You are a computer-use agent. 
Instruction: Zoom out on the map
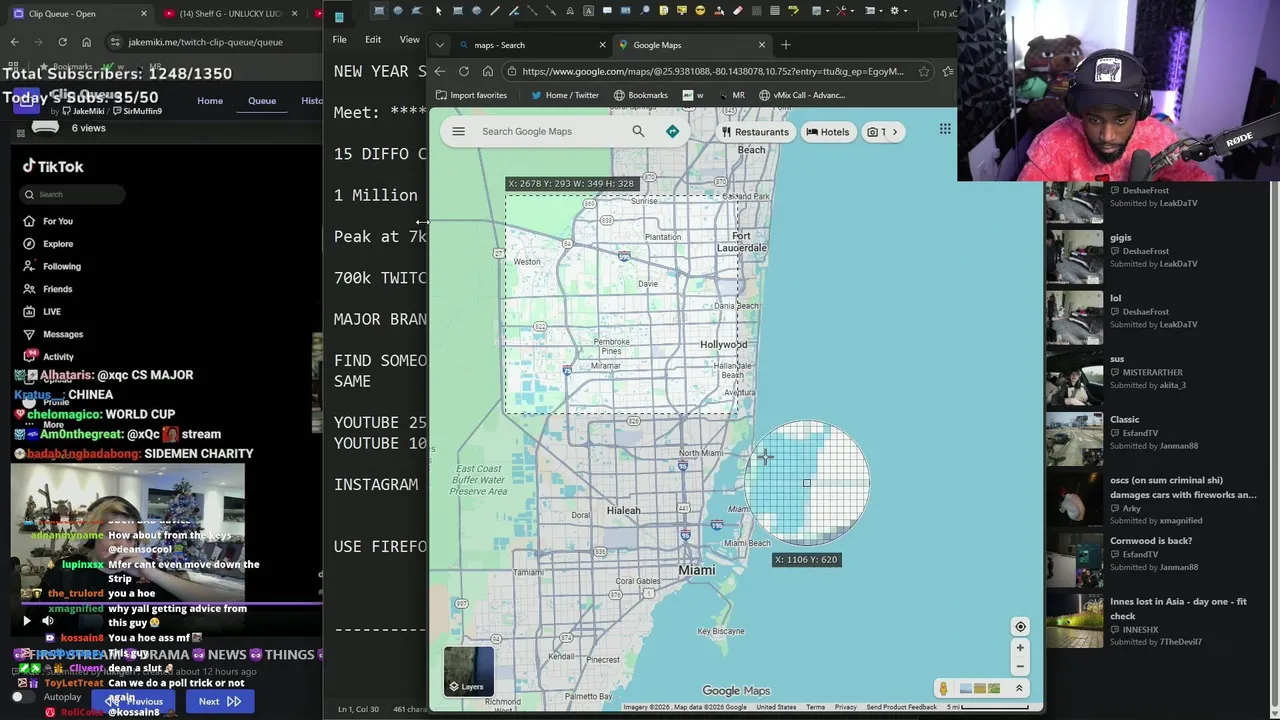click(x=1020, y=667)
